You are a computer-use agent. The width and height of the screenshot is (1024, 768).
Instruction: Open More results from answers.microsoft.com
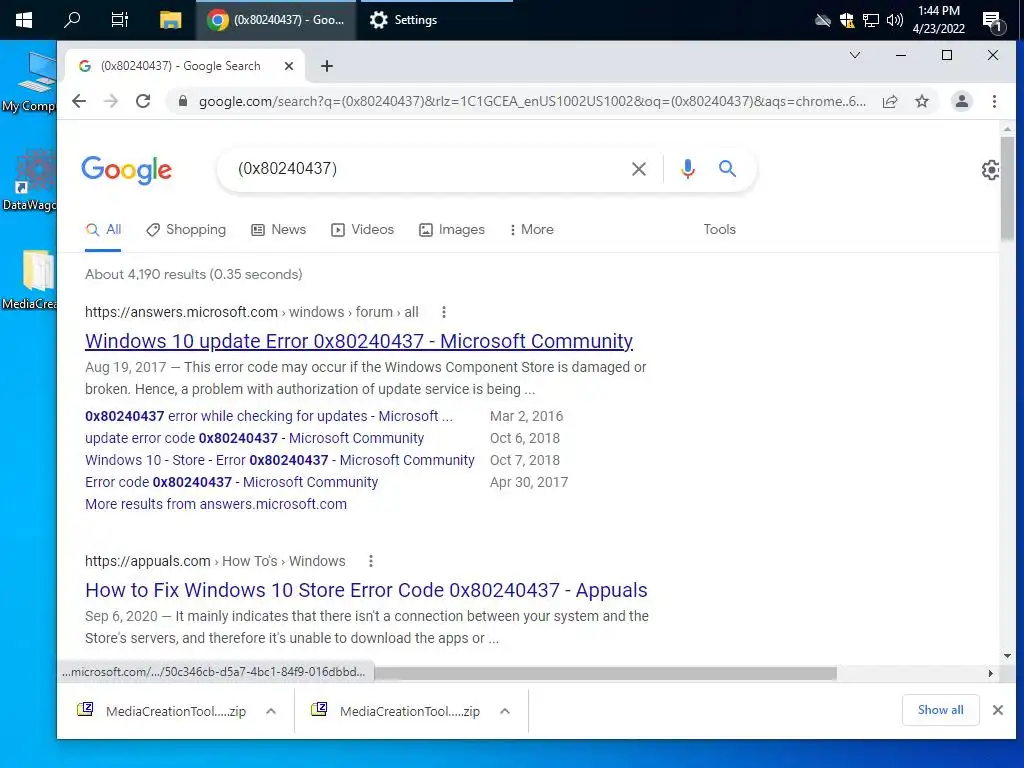(x=216, y=504)
